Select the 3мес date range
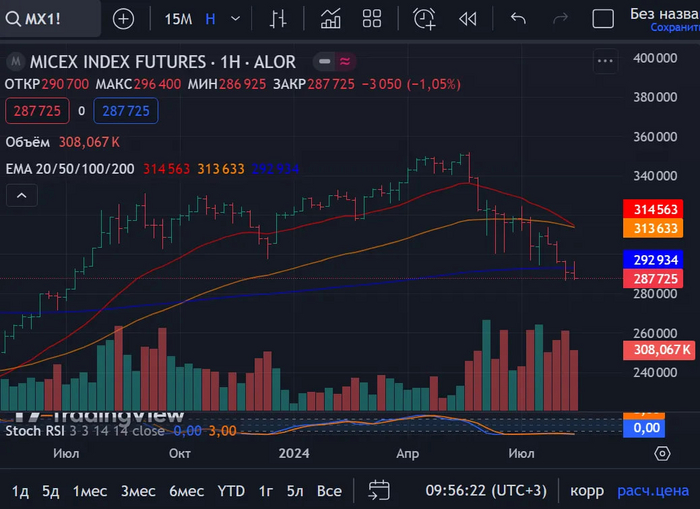 (x=138, y=491)
